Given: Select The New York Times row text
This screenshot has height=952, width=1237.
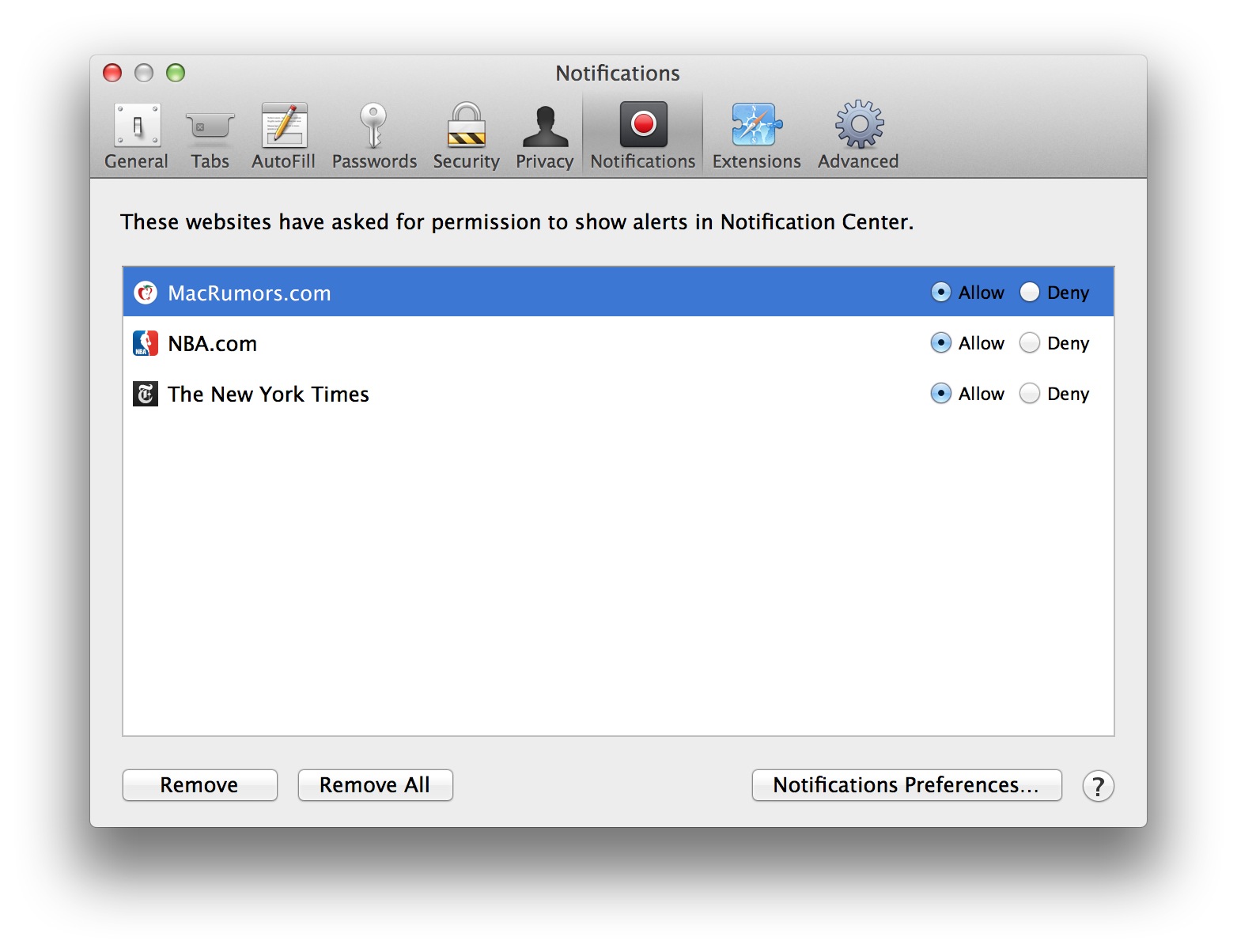Looking at the screenshot, I should coord(268,395).
